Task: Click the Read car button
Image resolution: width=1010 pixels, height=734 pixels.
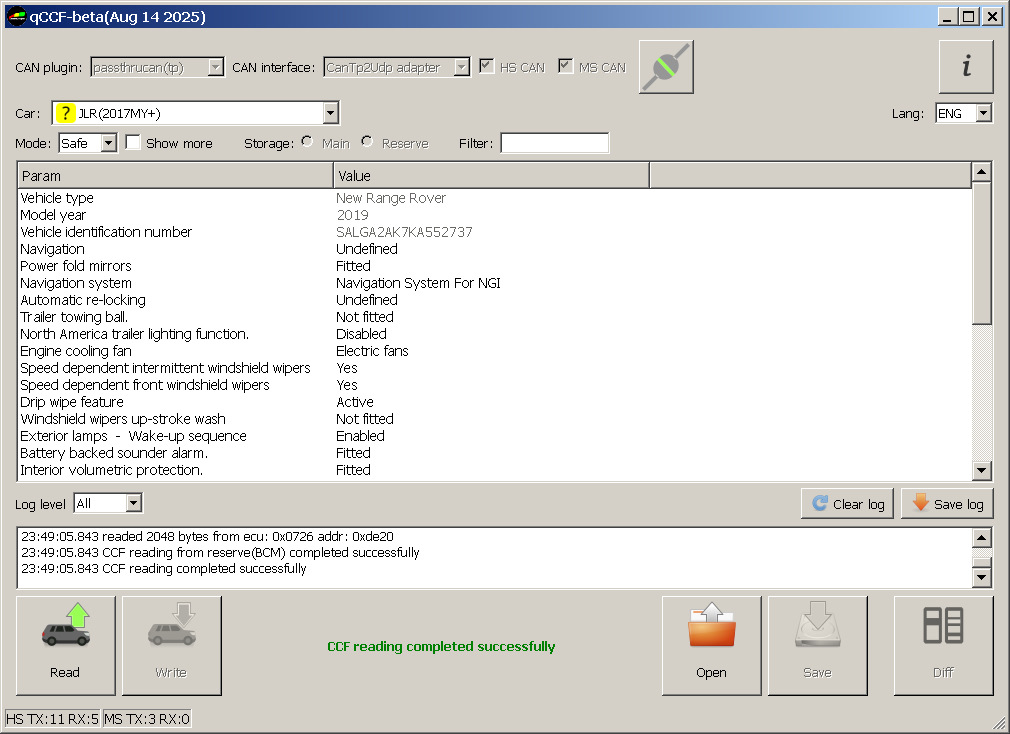Action: coord(66,645)
